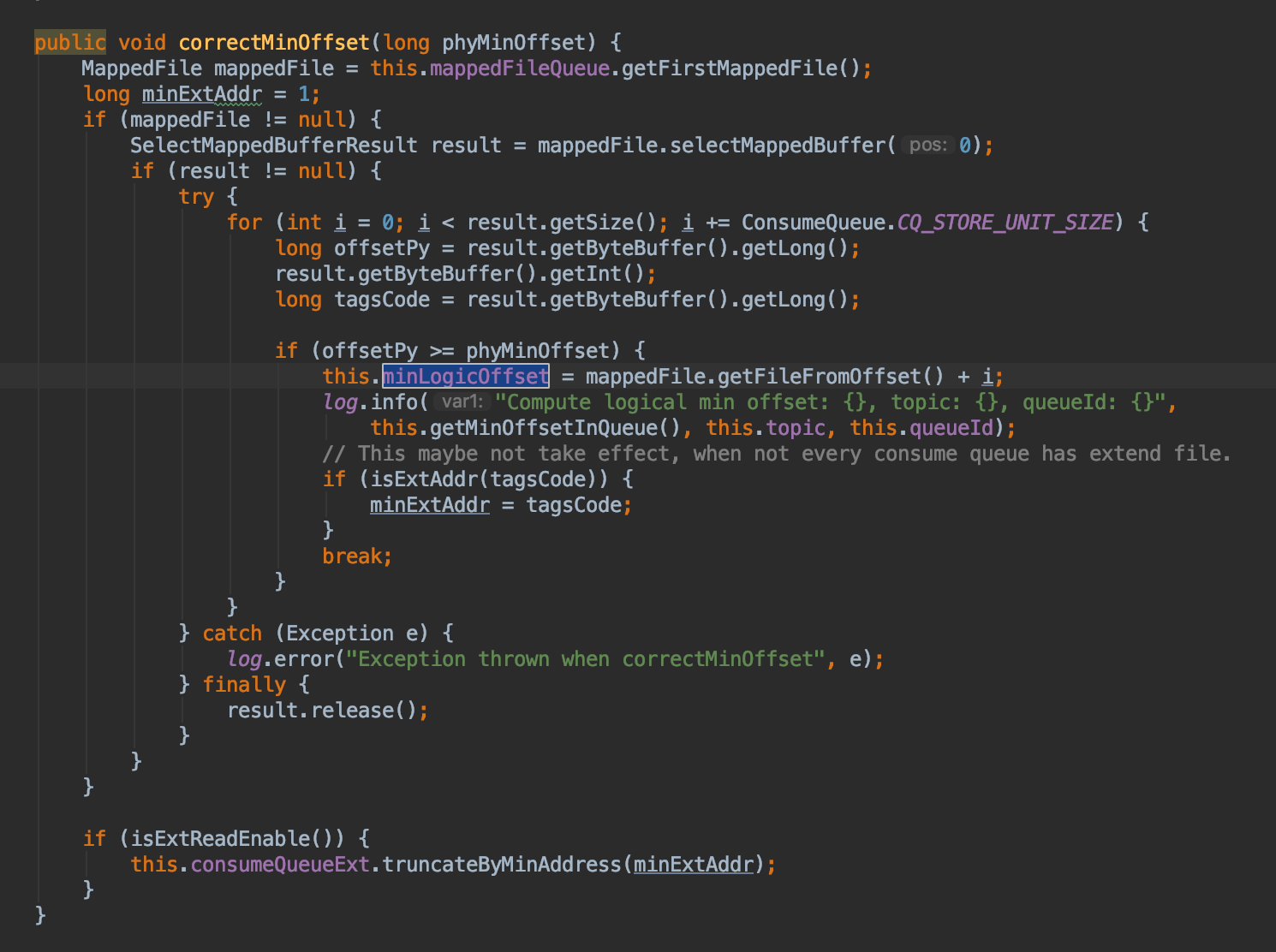Click getFileFromOffset() call

click(831, 377)
